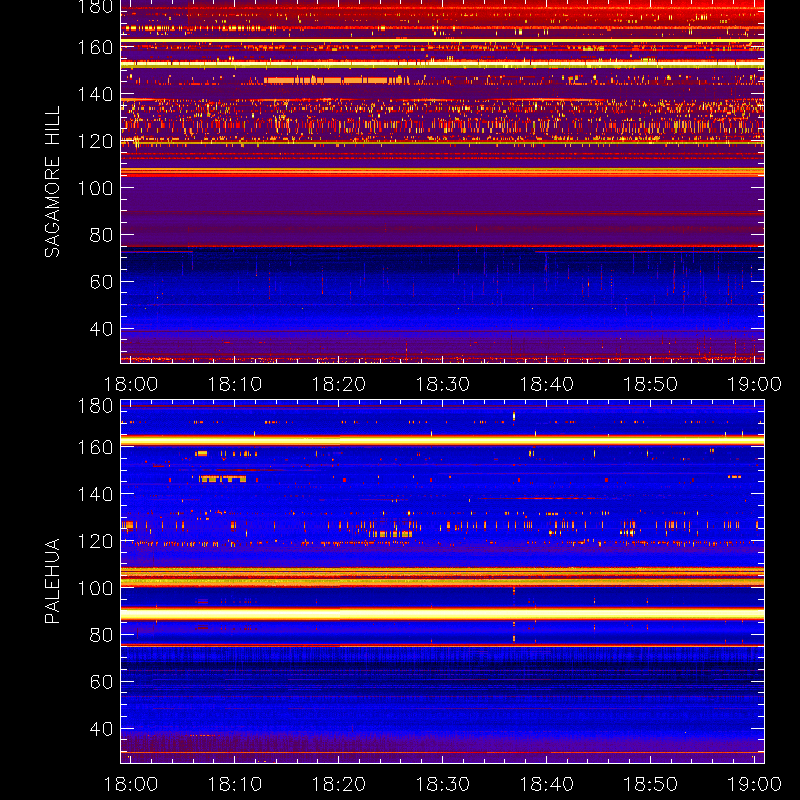Choose the 40 frequency tick on Palehua axis

(x=101, y=729)
